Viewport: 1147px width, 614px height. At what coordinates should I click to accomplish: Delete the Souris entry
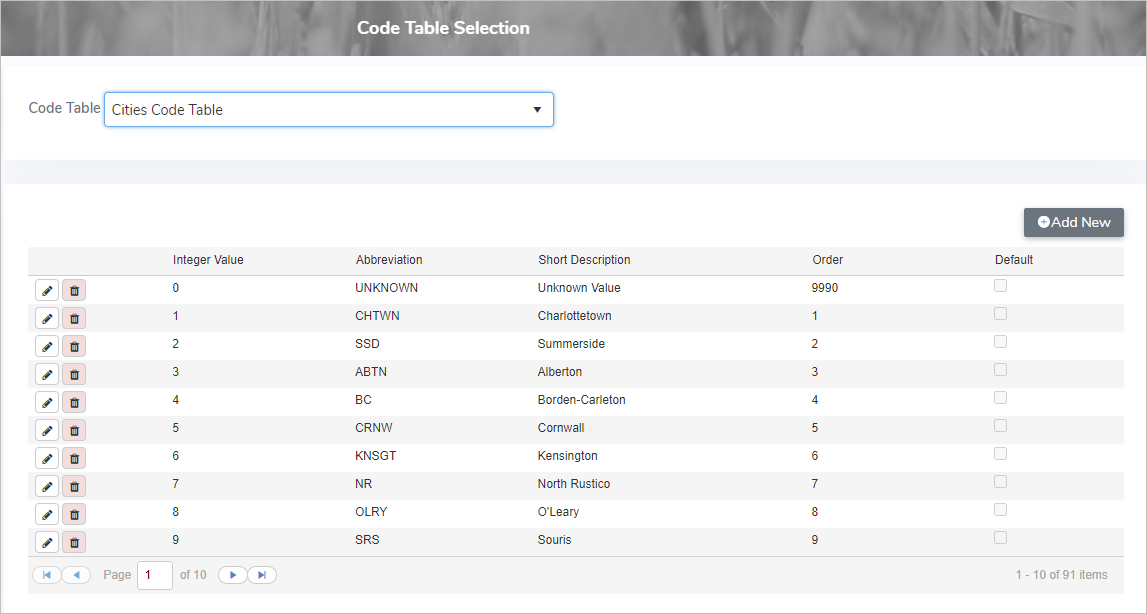coord(74,542)
